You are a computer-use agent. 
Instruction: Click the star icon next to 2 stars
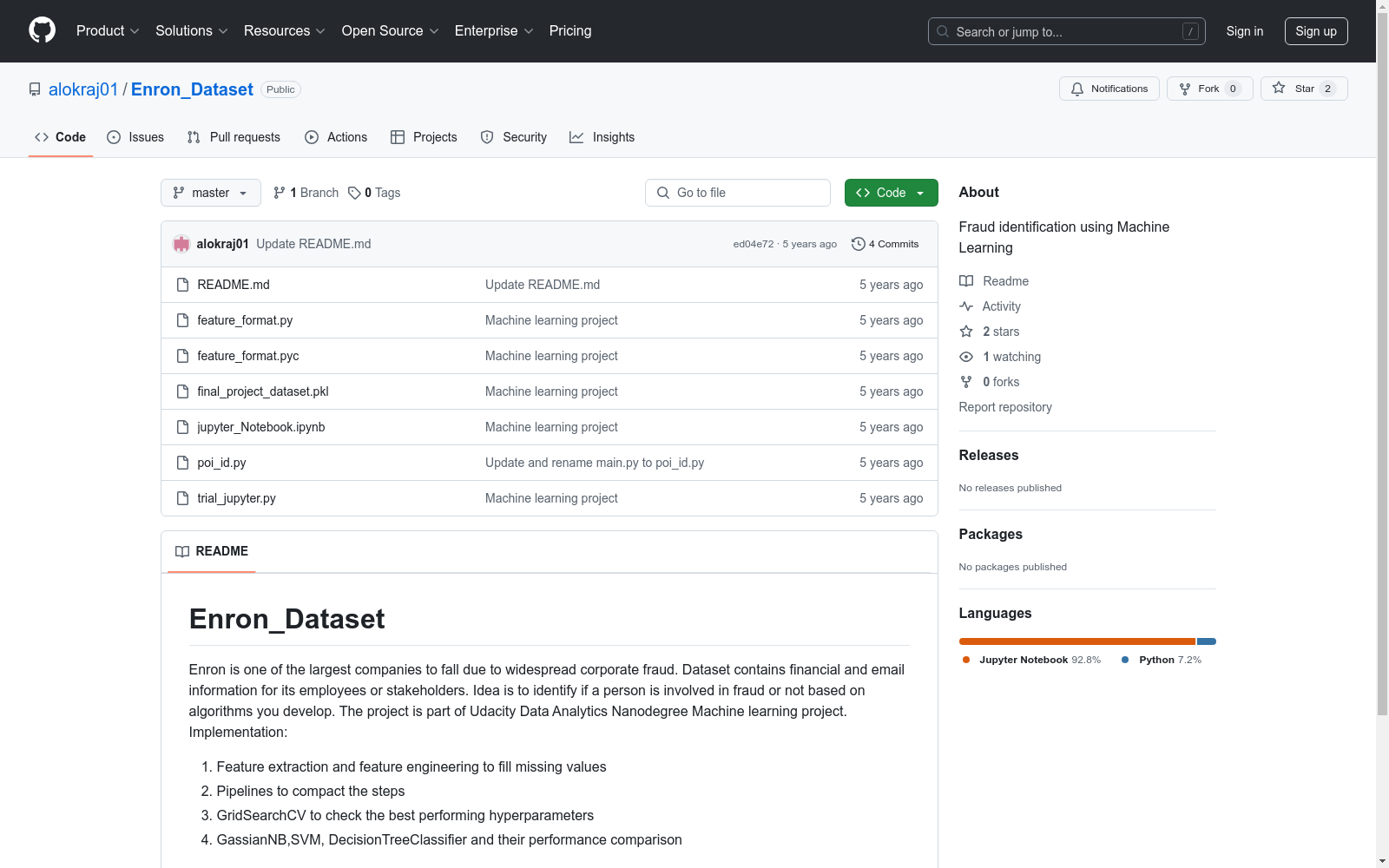pos(966,332)
